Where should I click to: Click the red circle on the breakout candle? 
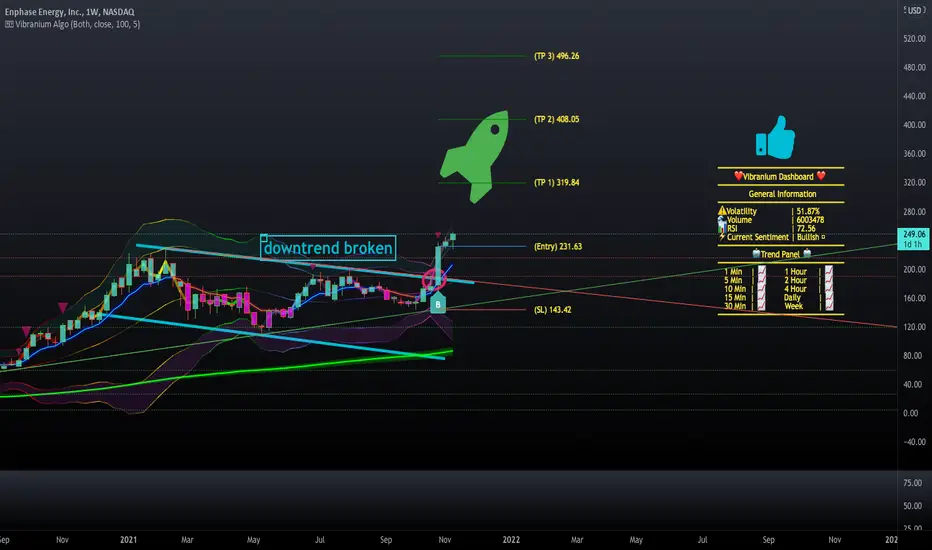coord(434,279)
